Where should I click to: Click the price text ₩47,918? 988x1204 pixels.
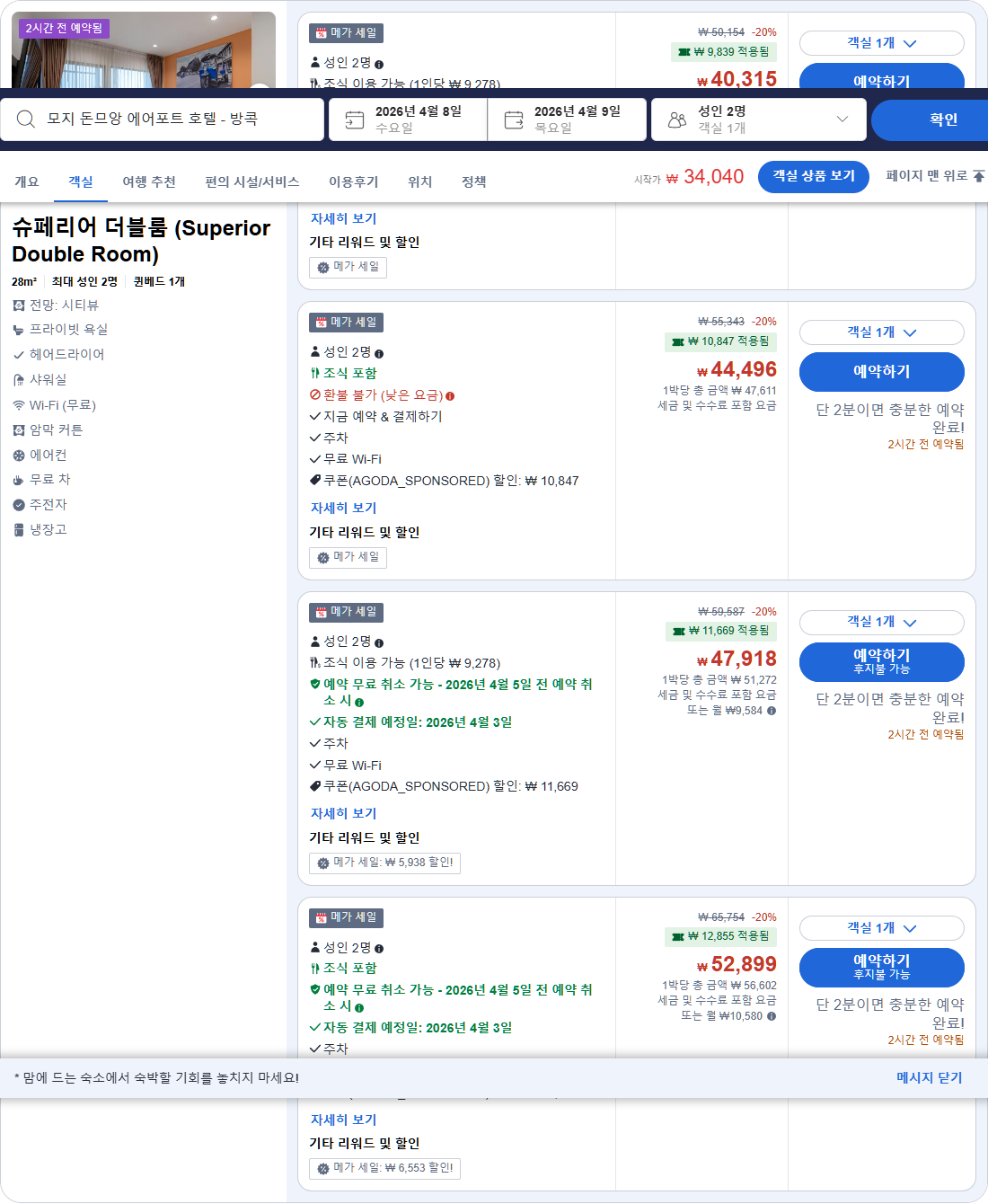[x=737, y=659]
